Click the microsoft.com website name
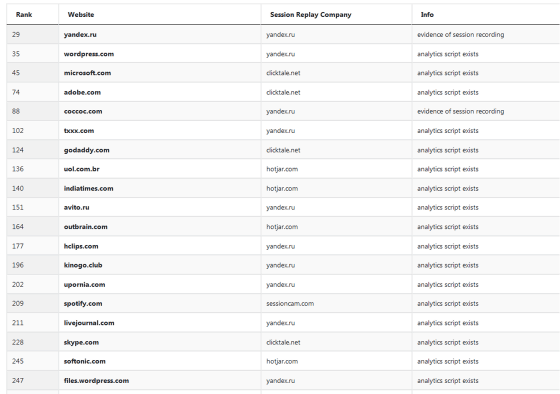560x394 pixels. click(87, 73)
